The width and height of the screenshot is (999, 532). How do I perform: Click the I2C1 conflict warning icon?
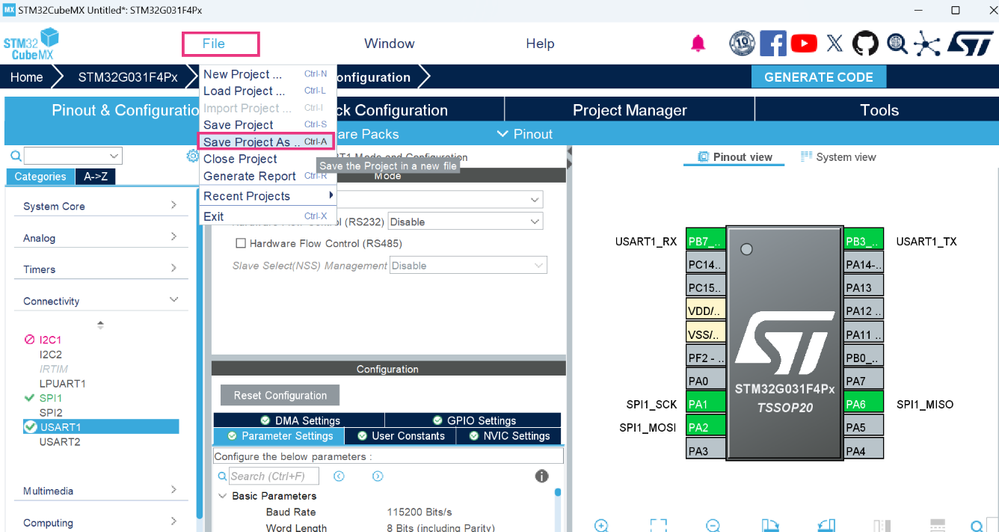(x=29, y=340)
